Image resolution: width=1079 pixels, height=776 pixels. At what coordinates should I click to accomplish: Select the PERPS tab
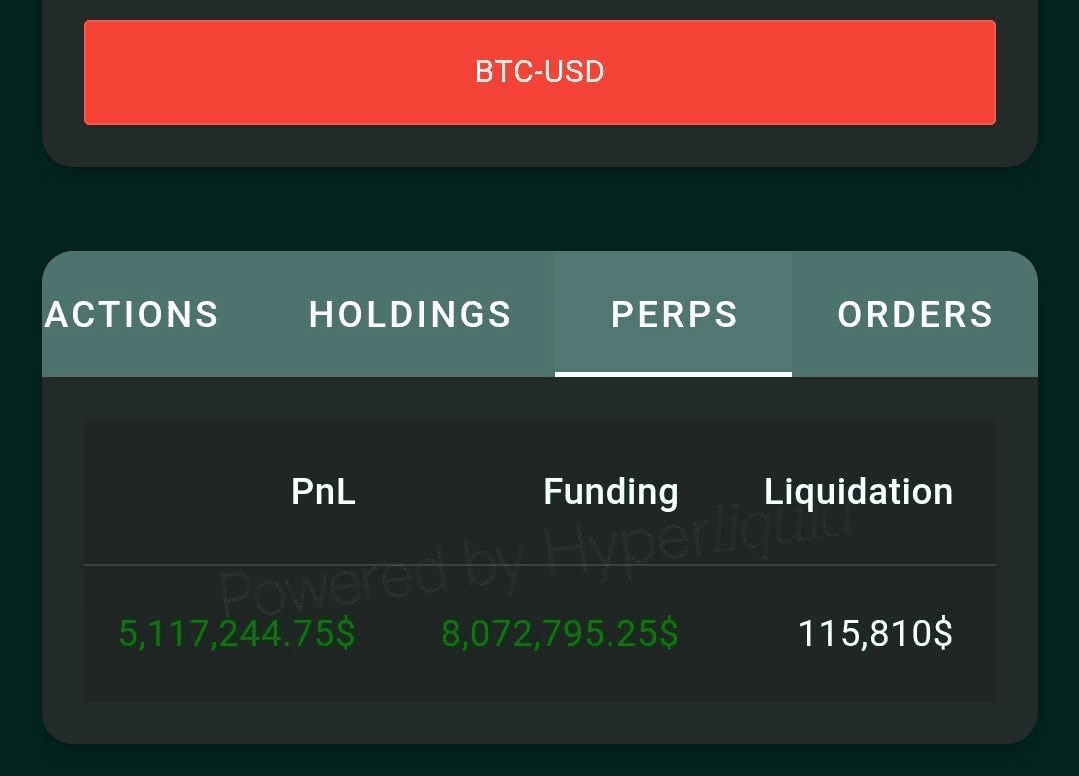[674, 315]
